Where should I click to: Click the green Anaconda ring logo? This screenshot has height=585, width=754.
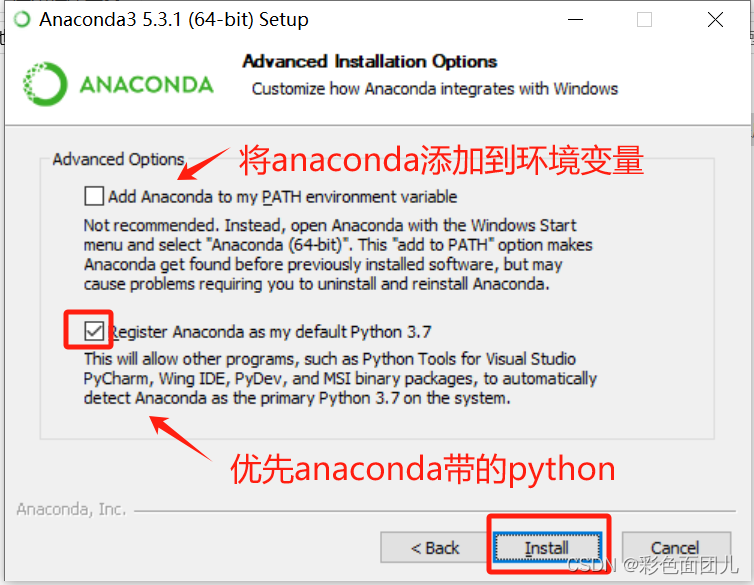pos(45,84)
